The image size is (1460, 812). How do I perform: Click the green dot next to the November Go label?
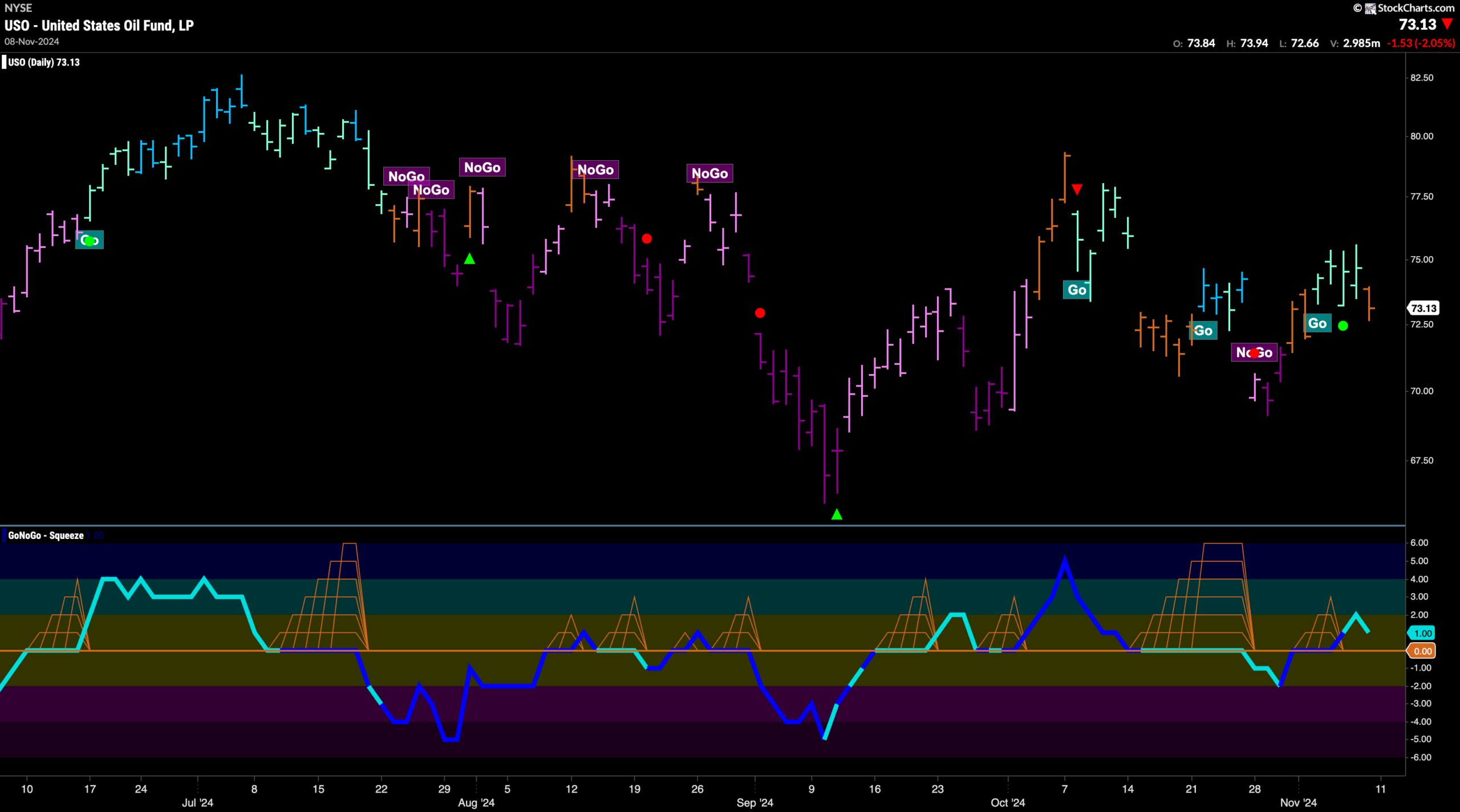(x=1343, y=326)
